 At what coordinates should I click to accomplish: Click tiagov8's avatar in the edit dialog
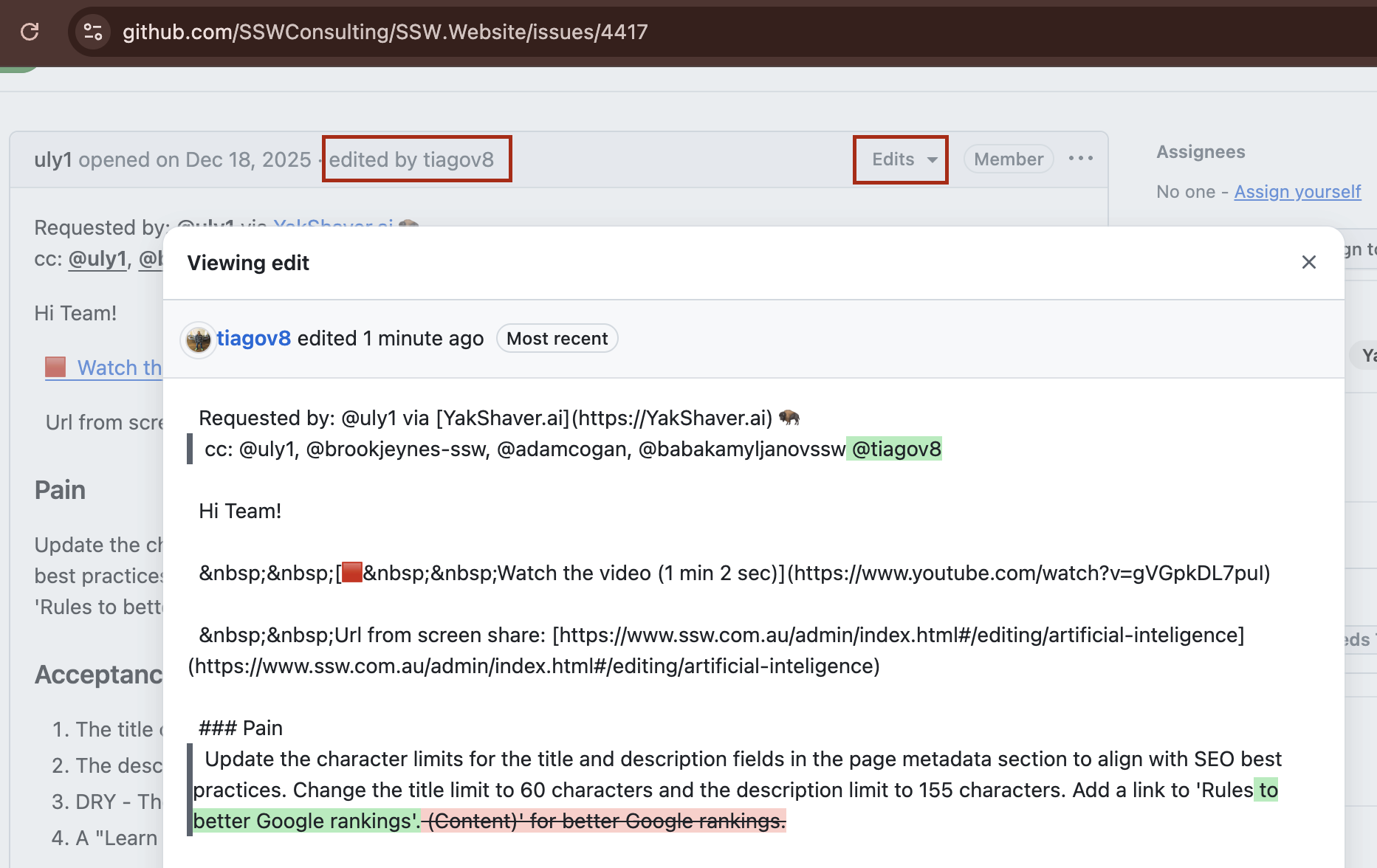198,340
